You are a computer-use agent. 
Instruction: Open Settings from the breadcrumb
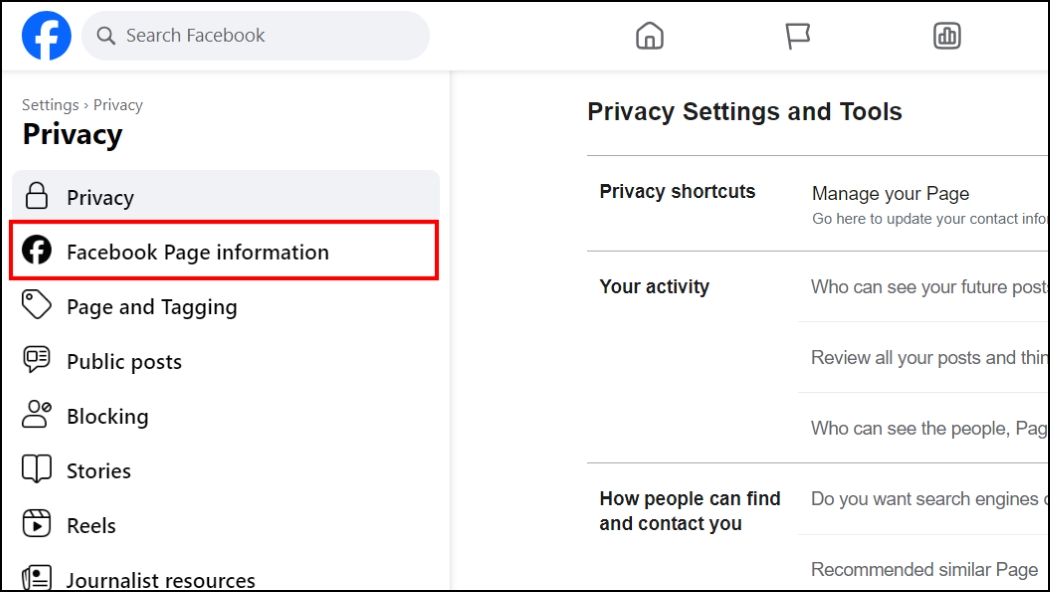click(49, 104)
